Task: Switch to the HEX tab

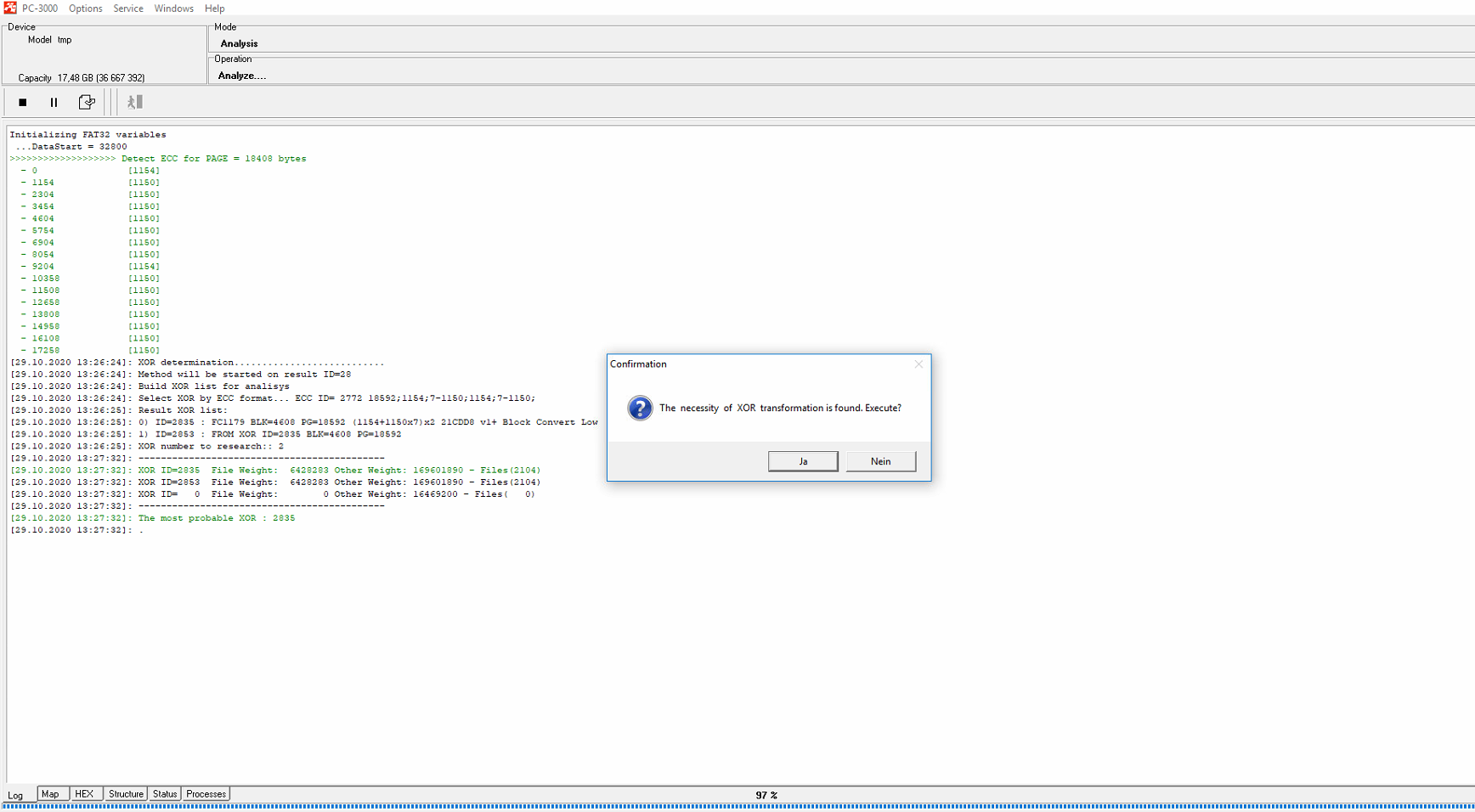Action: [84, 794]
